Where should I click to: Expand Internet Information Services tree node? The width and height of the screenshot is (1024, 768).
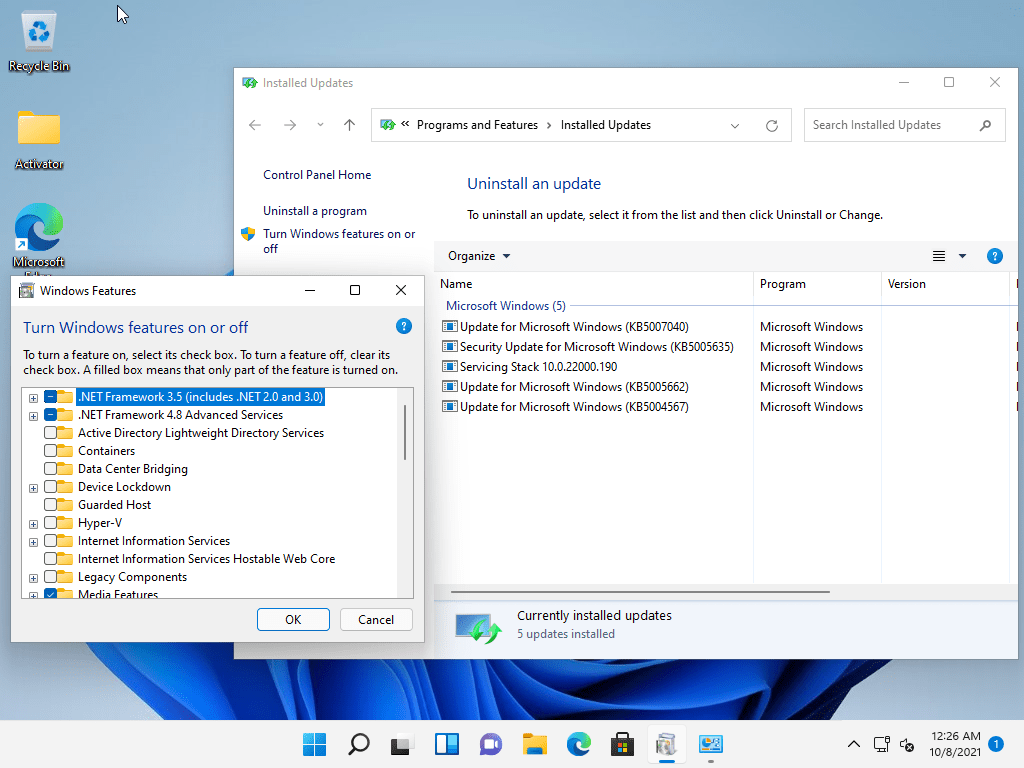[33, 542]
